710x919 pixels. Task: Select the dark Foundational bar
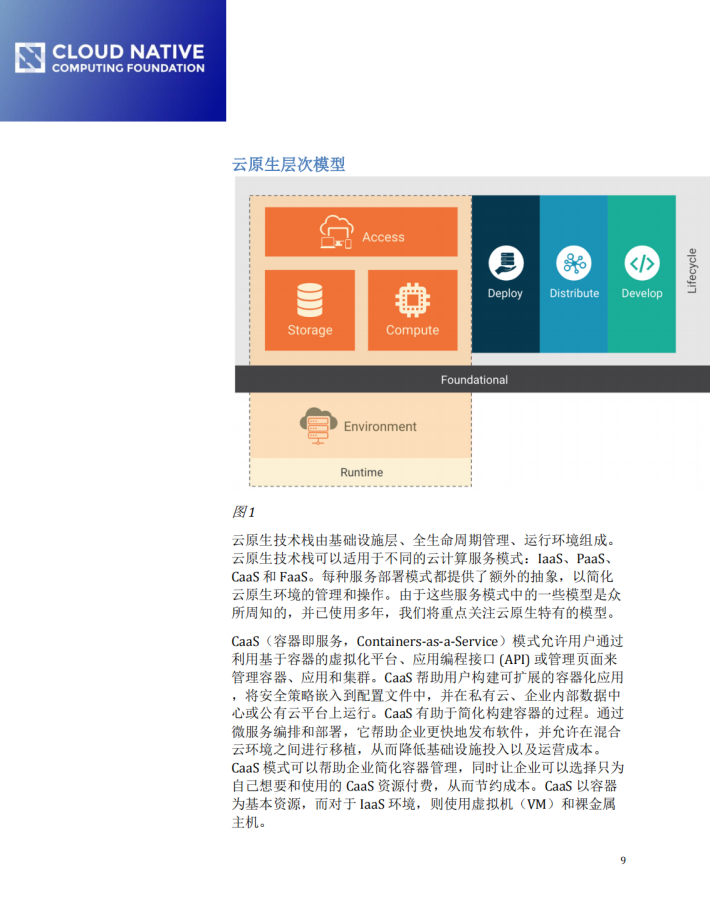[473, 379]
